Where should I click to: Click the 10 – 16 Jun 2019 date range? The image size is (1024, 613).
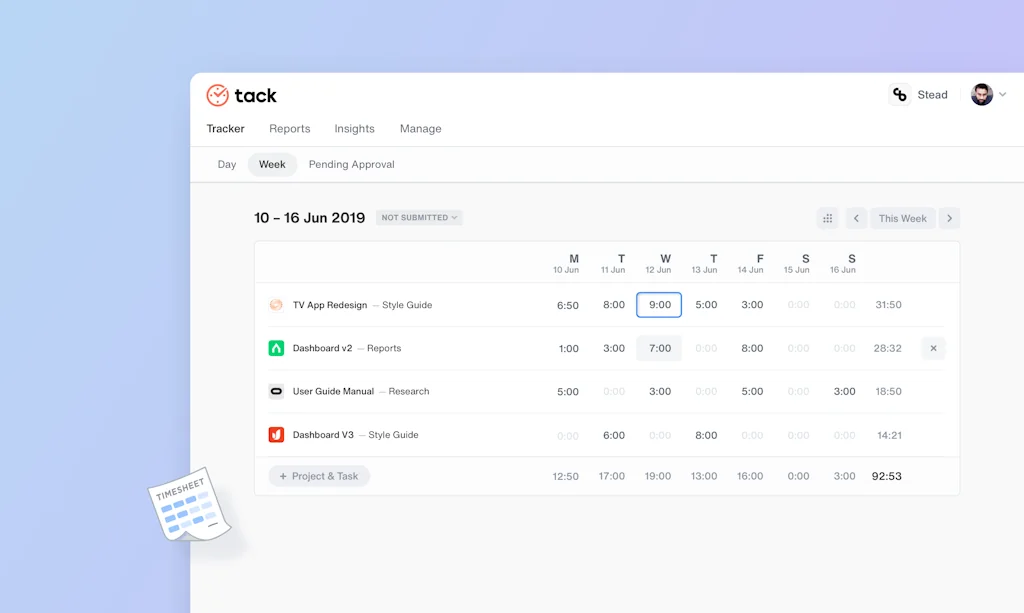[310, 218]
